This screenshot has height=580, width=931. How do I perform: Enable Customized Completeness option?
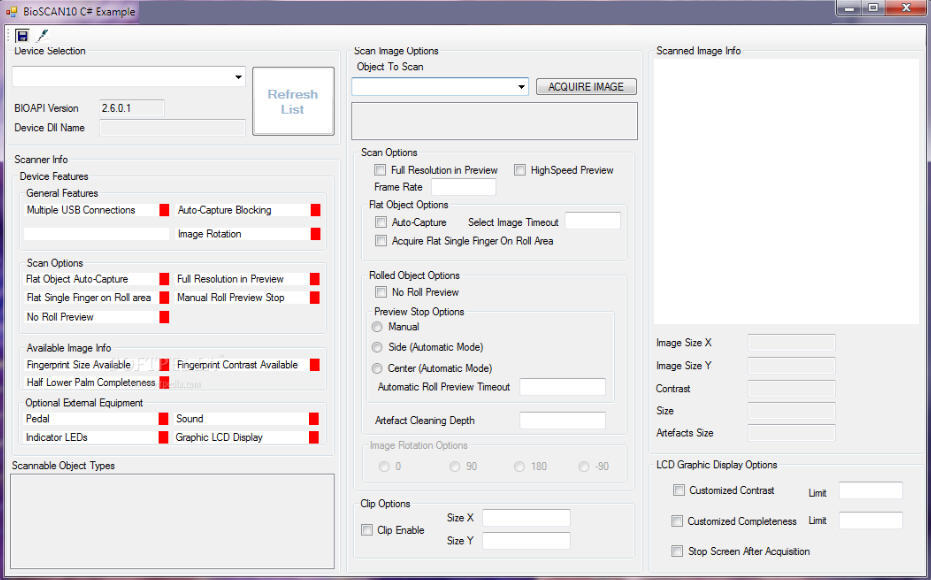pyautogui.click(x=678, y=520)
